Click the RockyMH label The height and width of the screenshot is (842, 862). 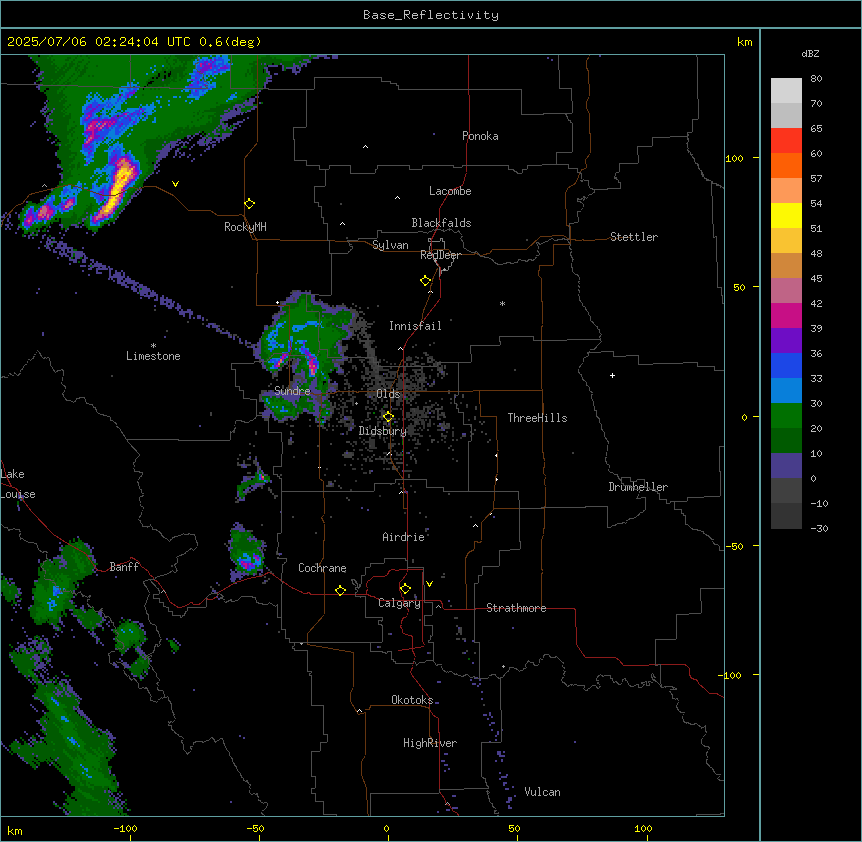click(x=245, y=227)
